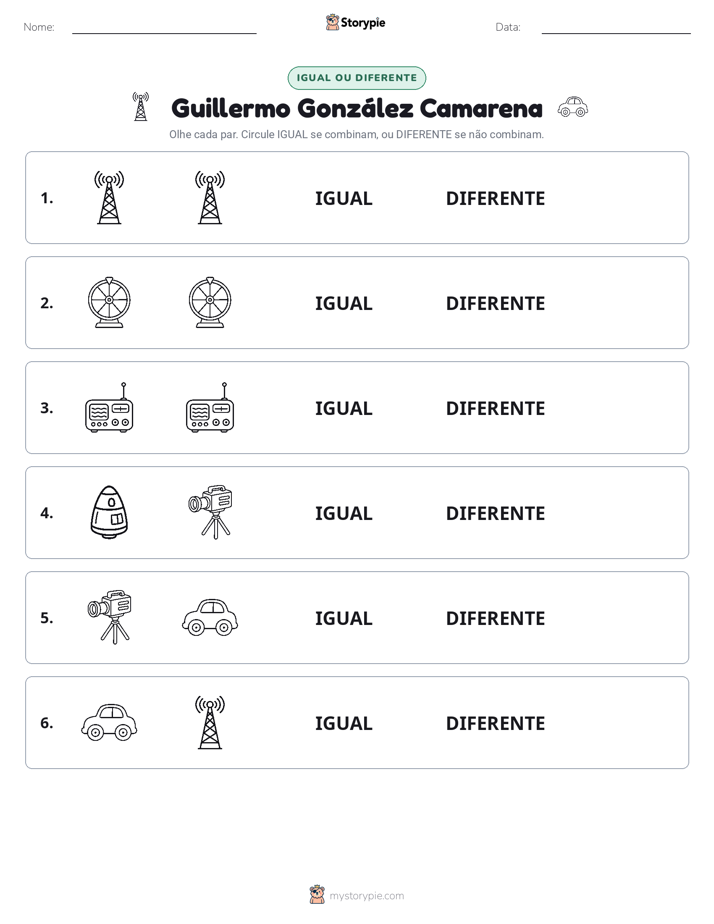Click the car icon in row 5
Viewport: 714px width, 924px height.
210,617
